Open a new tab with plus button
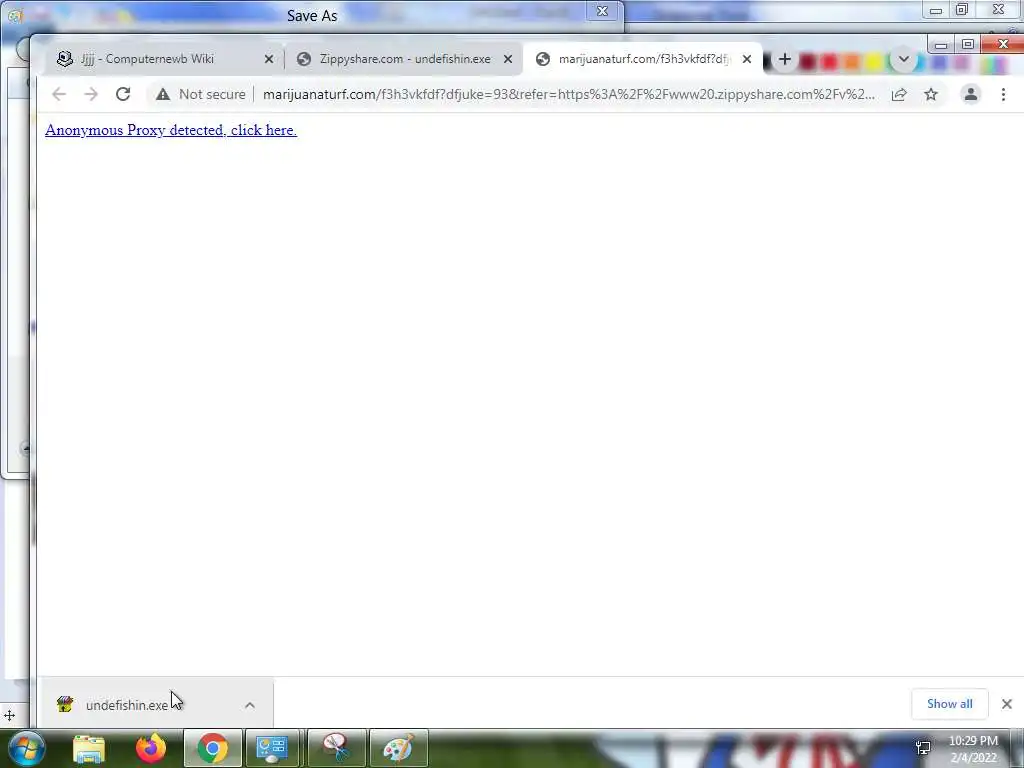Viewport: 1024px width, 768px height. click(x=784, y=59)
